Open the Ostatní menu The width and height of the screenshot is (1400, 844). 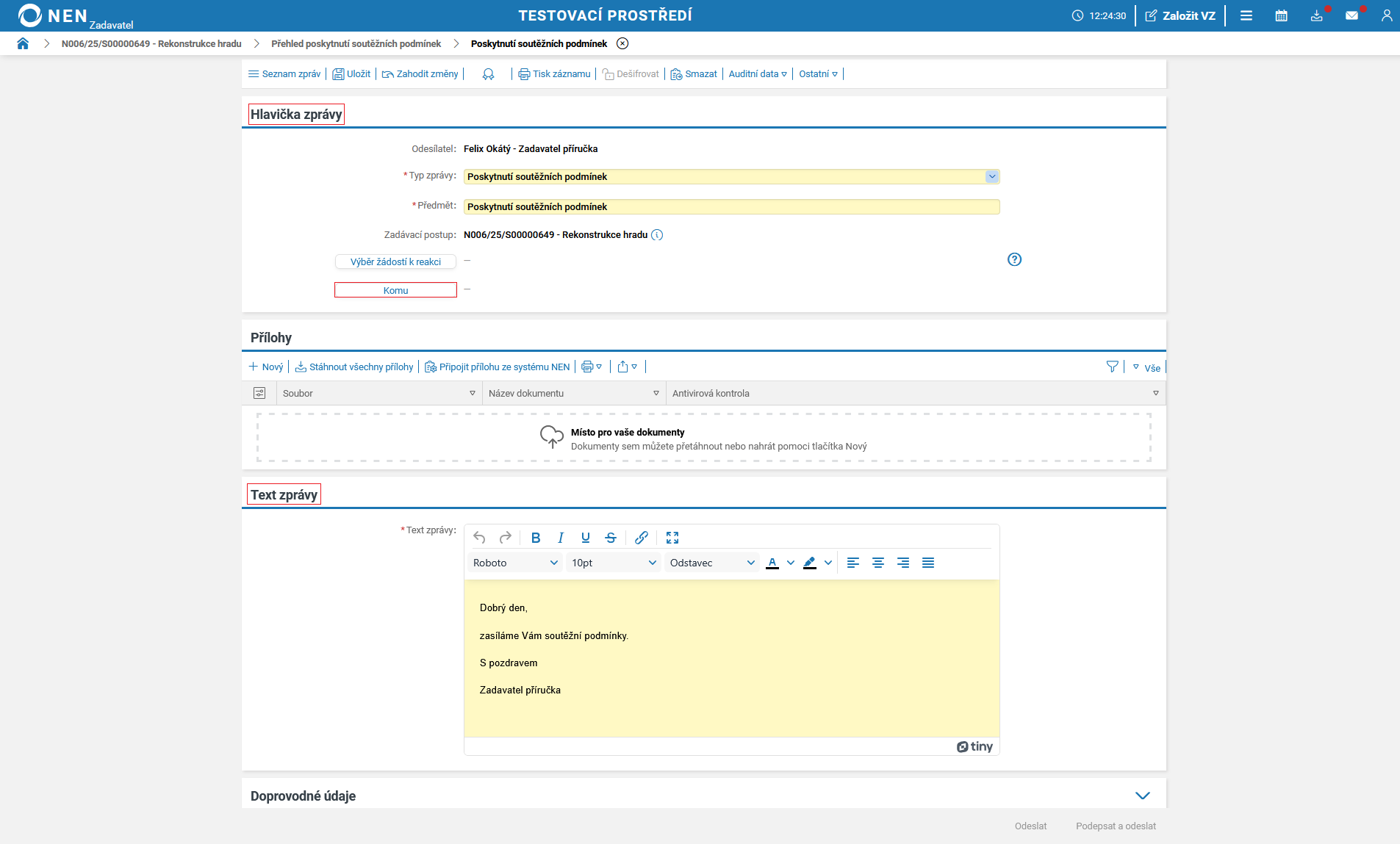(818, 74)
